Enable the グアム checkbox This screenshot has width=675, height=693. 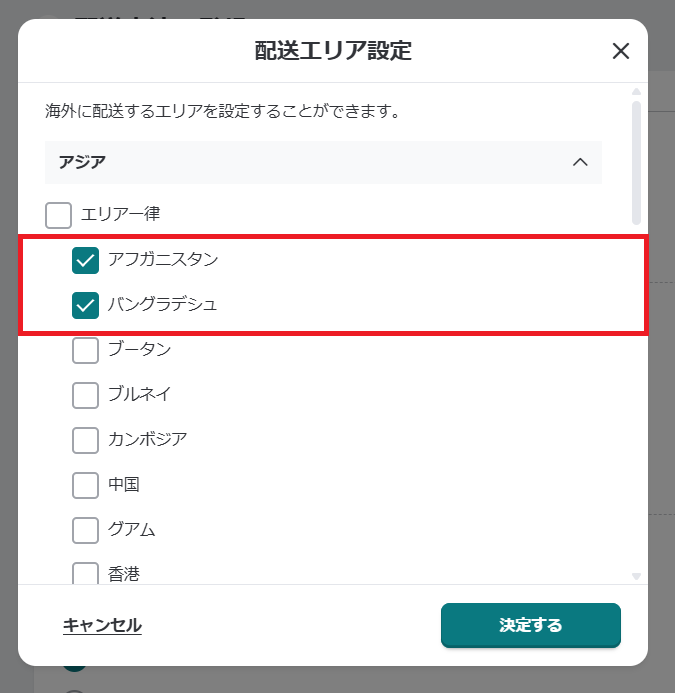(86, 529)
